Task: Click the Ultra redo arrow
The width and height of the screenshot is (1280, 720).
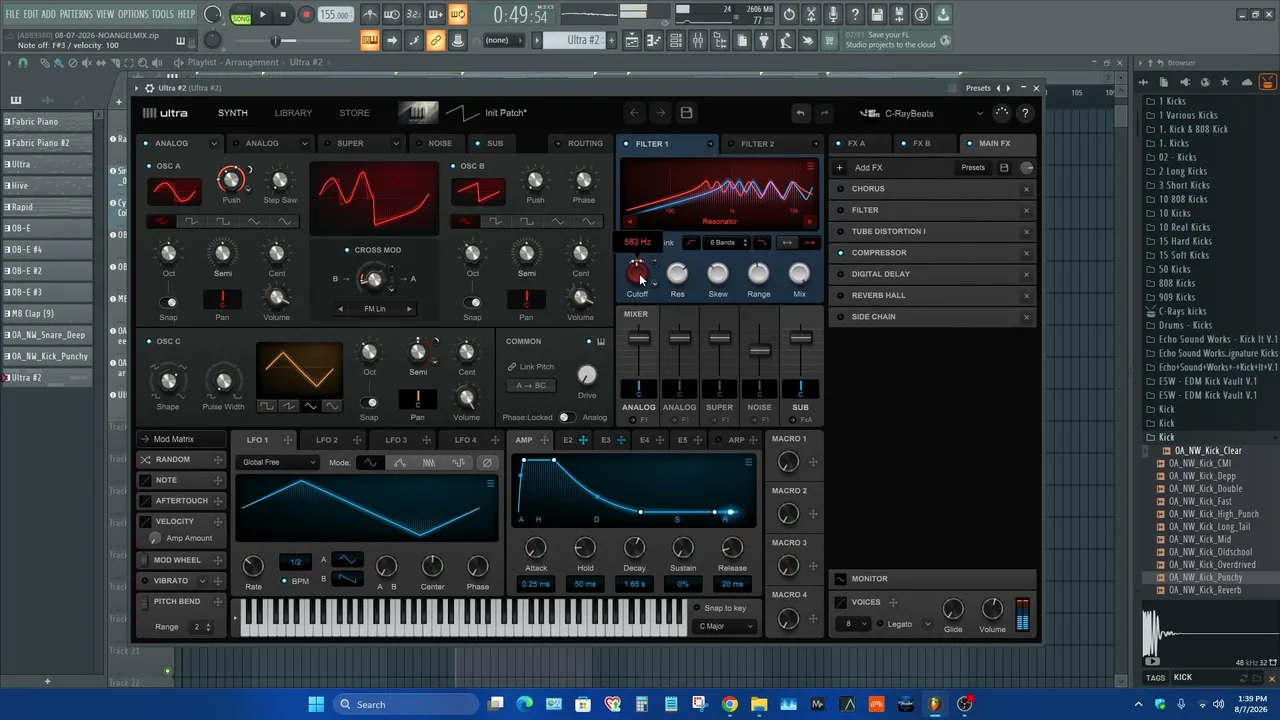Action: (825, 113)
